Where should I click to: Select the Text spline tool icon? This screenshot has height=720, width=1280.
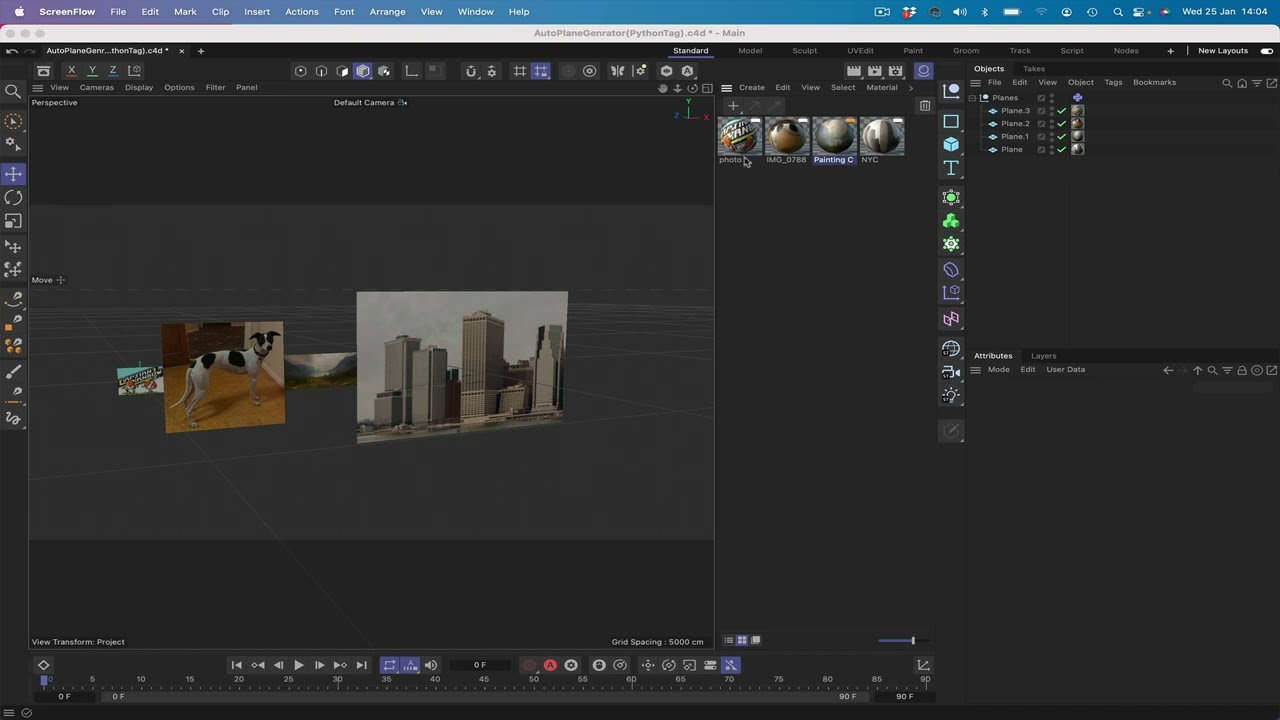coord(951,168)
